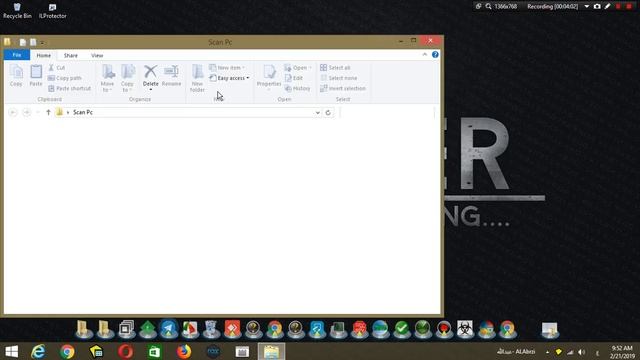Launch Internet Explorer from taskbar
This screenshot has height=360, width=640.
pos(38,351)
